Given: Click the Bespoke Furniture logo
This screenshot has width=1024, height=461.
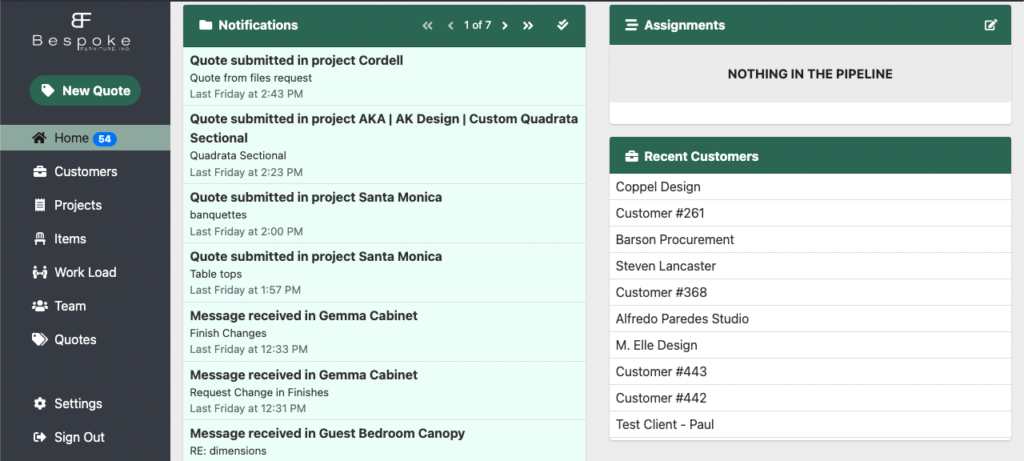Looking at the screenshot, I should (82, 31).
